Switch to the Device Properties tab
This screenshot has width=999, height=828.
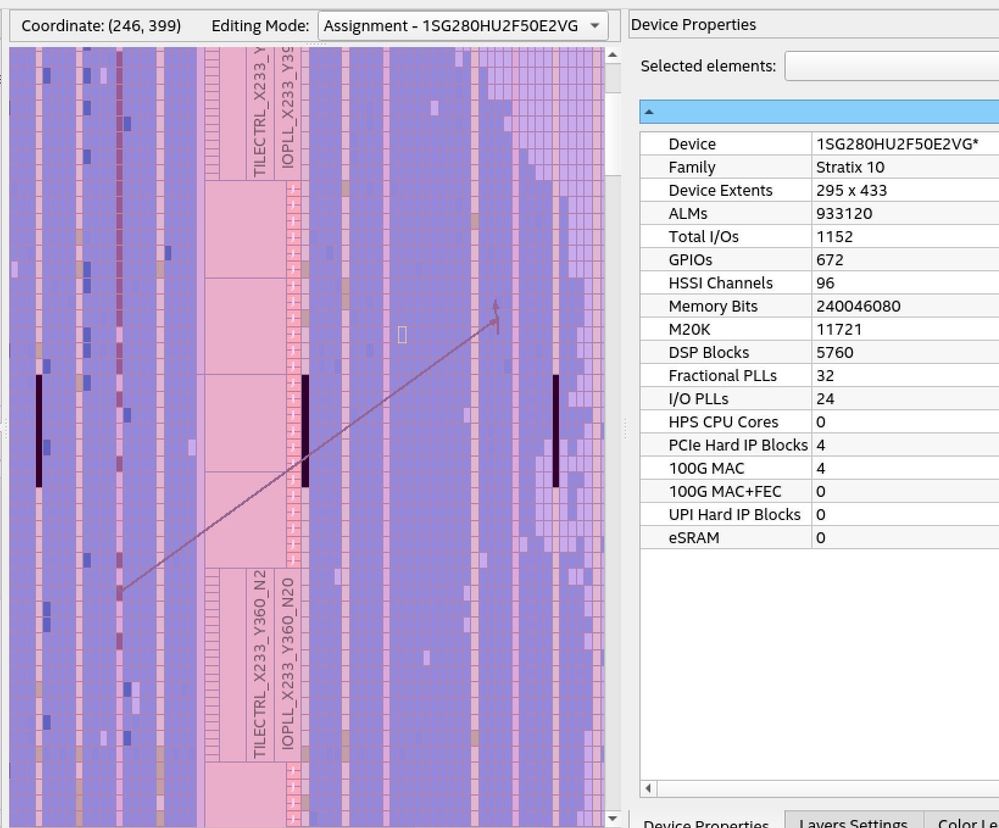click(706, 822)
